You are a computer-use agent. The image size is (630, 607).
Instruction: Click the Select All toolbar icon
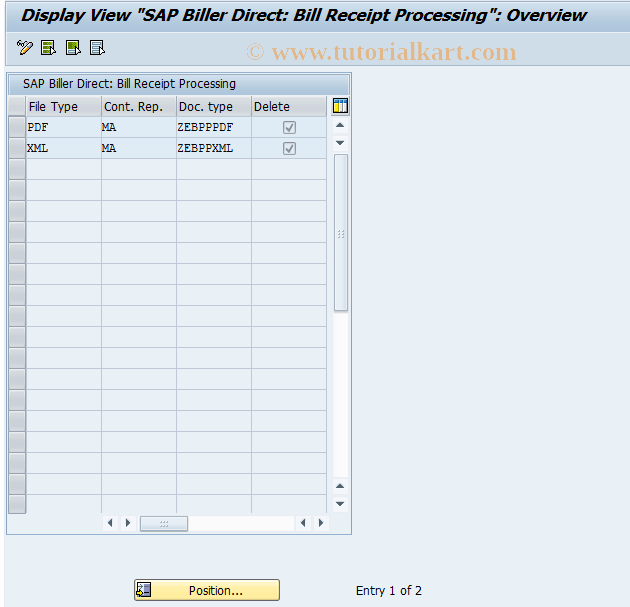point(49,48)
